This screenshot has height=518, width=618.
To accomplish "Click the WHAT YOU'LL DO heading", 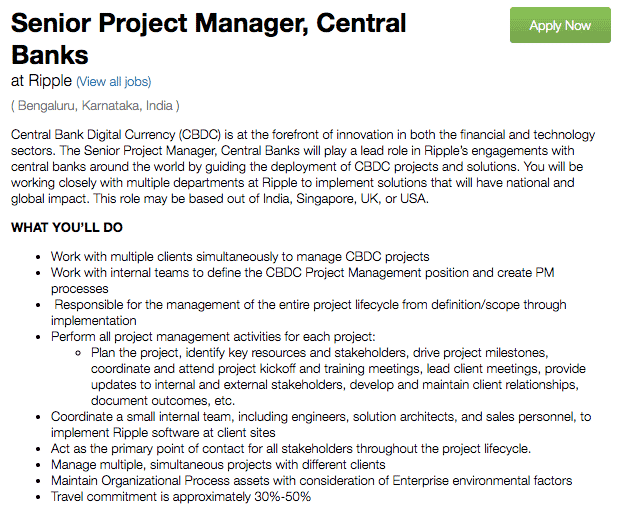I will (x=67, y=227).
